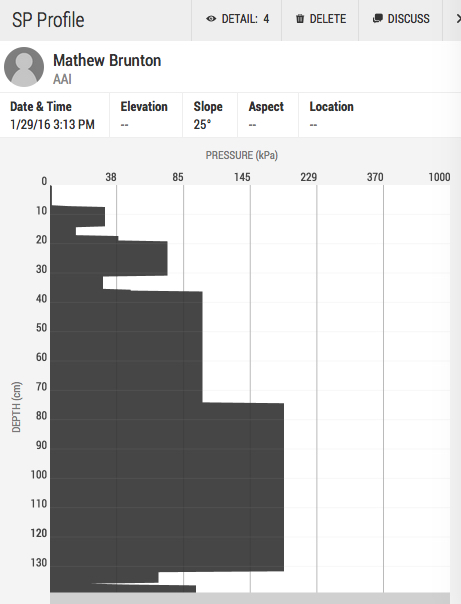
Task: Click the DISCUSS chat bubbles icon
Action: point(378,18)
